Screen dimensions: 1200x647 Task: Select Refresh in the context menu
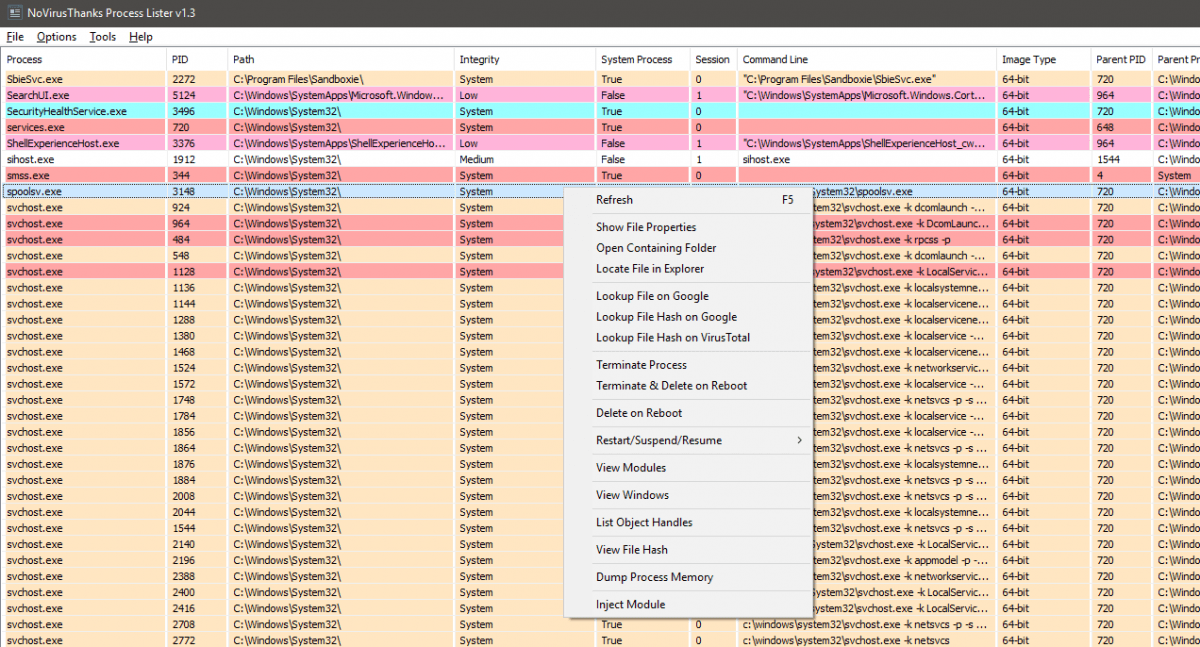[x=614, y=200]
